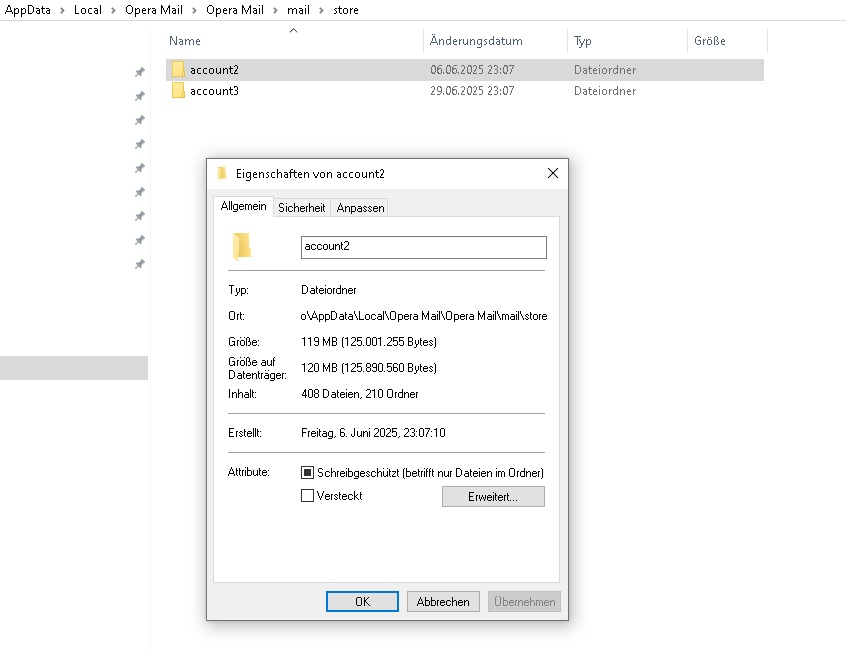846x653 pixels.
Task: Confirm the dialog with OK
Action: [x=362, y=601]
